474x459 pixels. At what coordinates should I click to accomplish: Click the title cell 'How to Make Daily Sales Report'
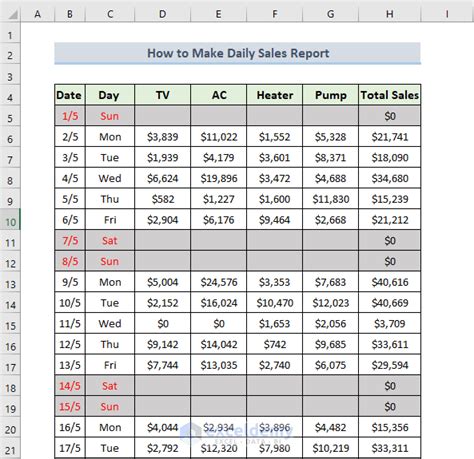238,53
